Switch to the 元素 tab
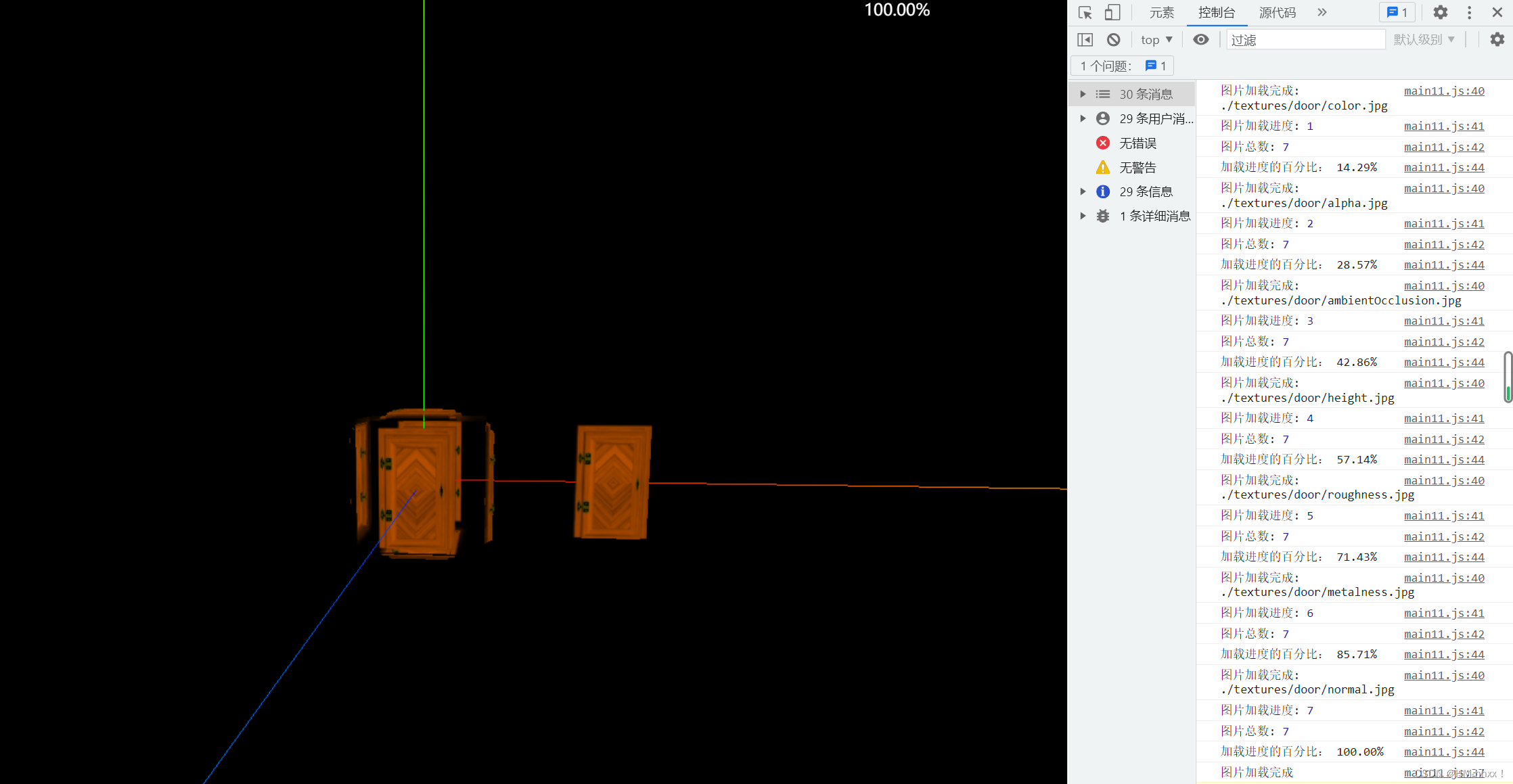 1161,13
